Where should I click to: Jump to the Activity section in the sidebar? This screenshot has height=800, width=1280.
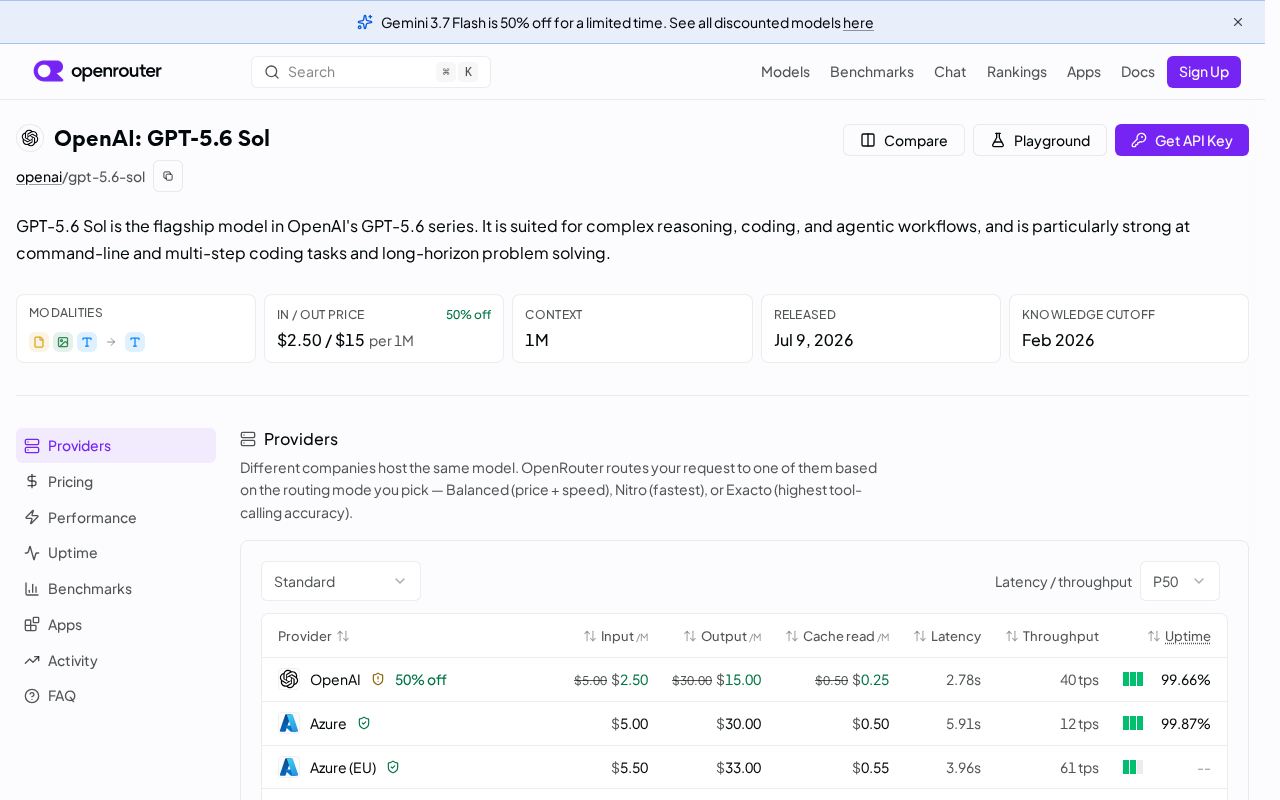pyautogui.click(x=116, y=661)
